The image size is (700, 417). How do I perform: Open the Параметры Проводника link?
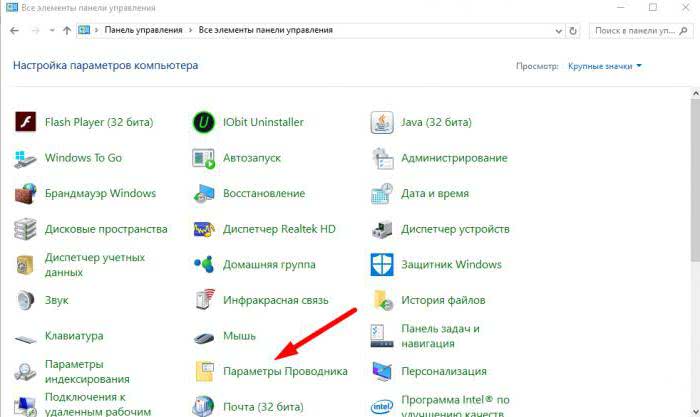tap(285, 371)
